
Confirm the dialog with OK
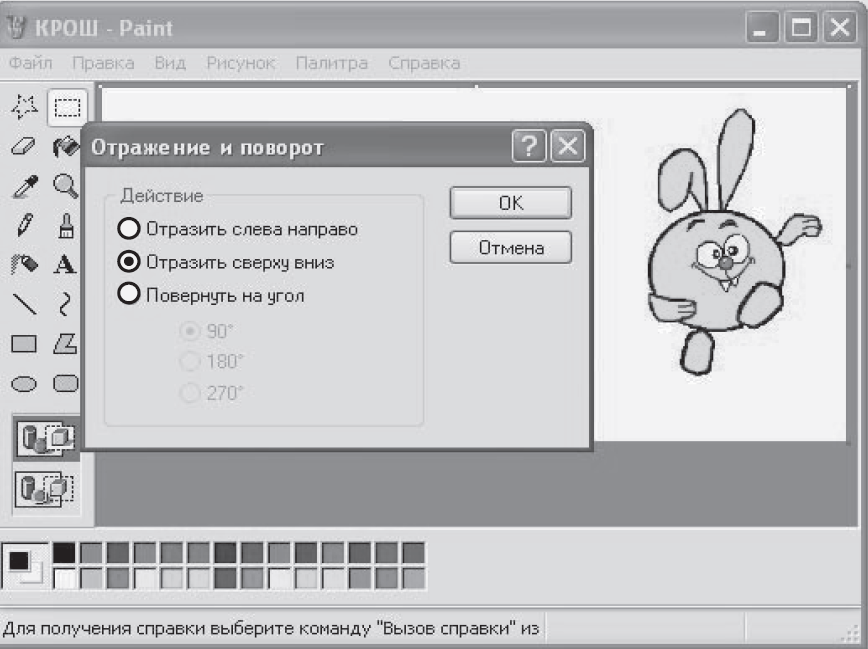(510, 203)
